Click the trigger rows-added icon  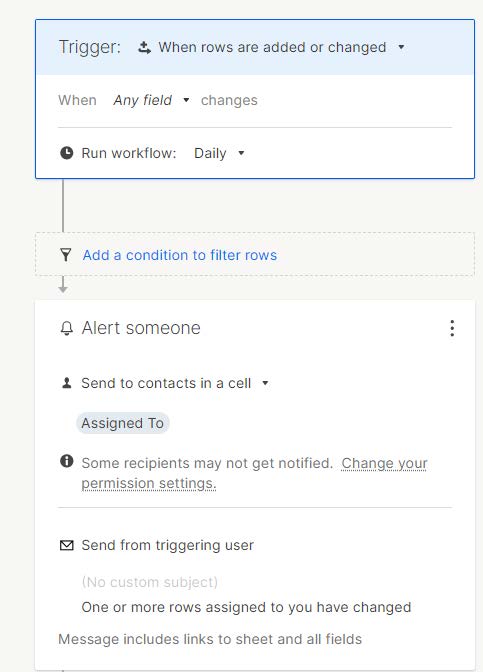point(144,48)
